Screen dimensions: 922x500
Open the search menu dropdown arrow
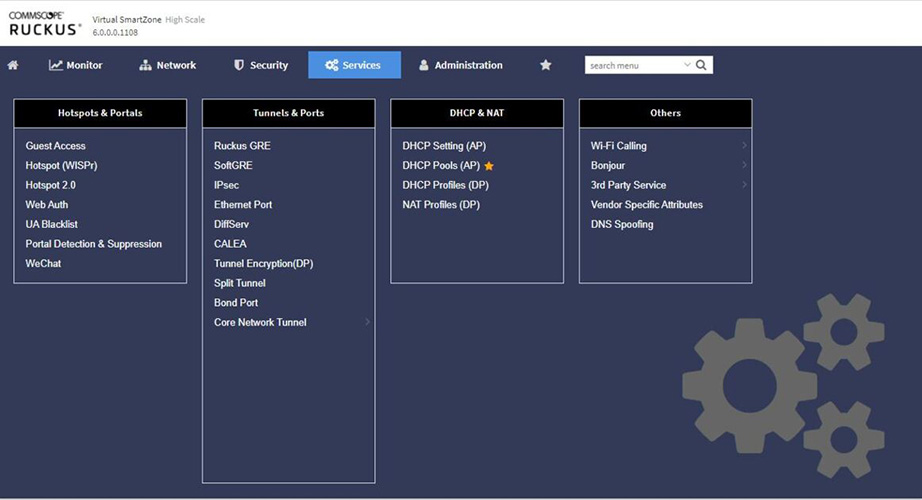(x=687, y=65)
